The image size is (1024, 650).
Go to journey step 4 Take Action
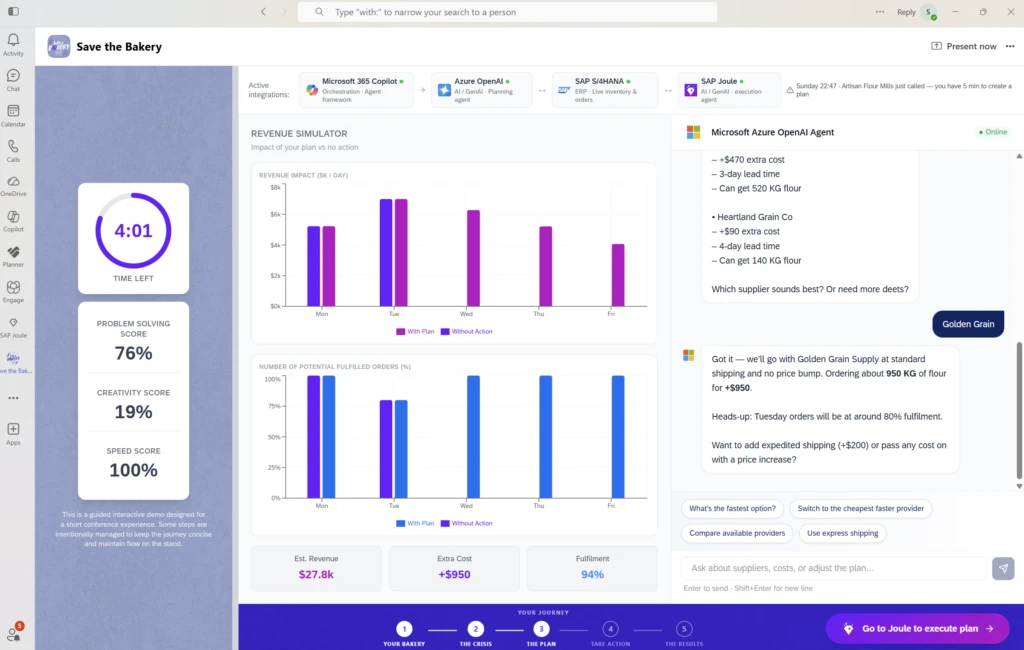[610, 629]
